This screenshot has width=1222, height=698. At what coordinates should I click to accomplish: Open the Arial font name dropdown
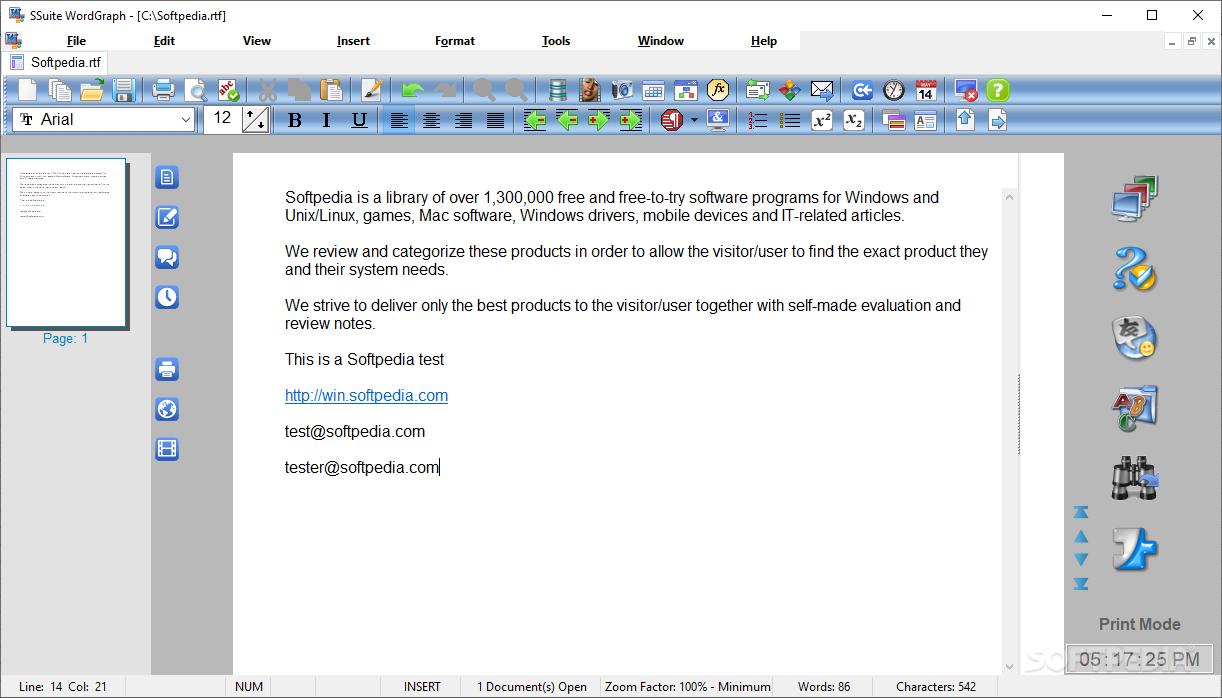pyautogui.click(x=185, y=120)
